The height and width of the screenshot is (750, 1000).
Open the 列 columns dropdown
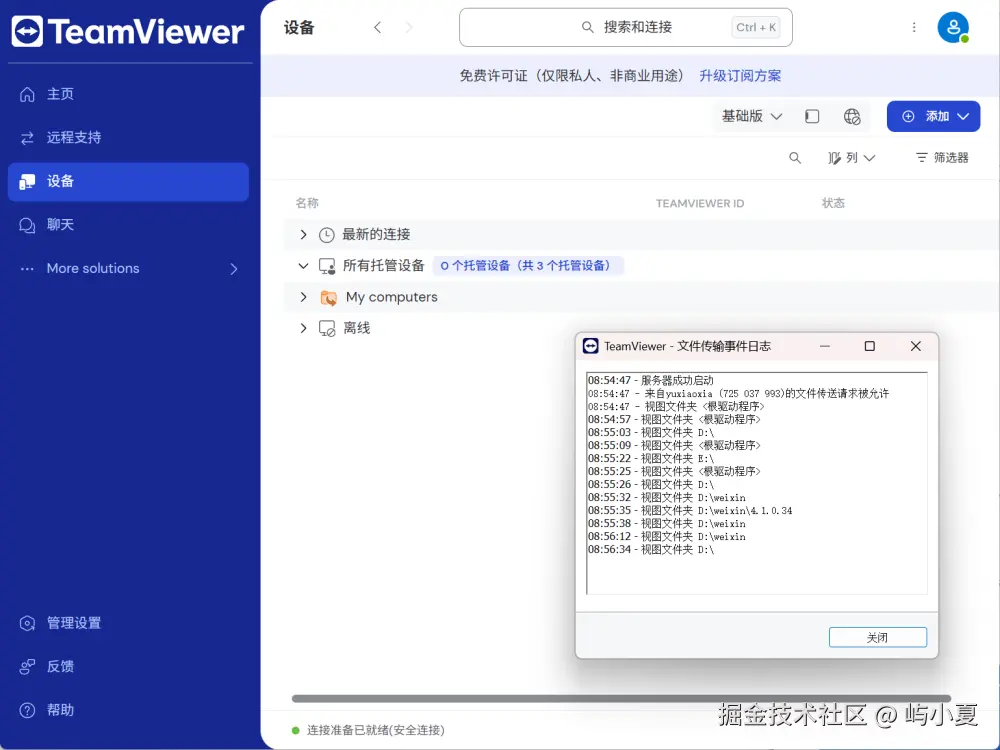[x=851, y=158]
